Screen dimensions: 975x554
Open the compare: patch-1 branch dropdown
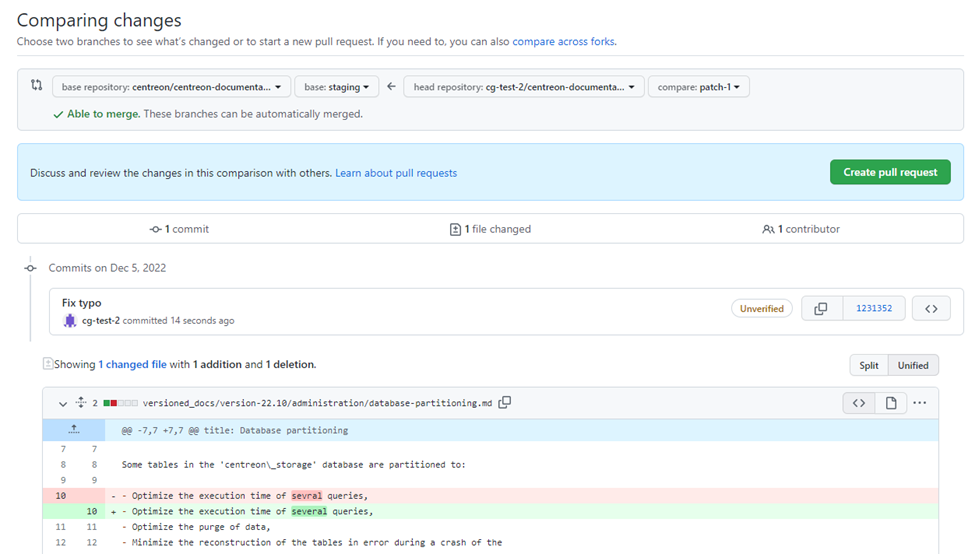pyautogui.click(x=698, y=87)
